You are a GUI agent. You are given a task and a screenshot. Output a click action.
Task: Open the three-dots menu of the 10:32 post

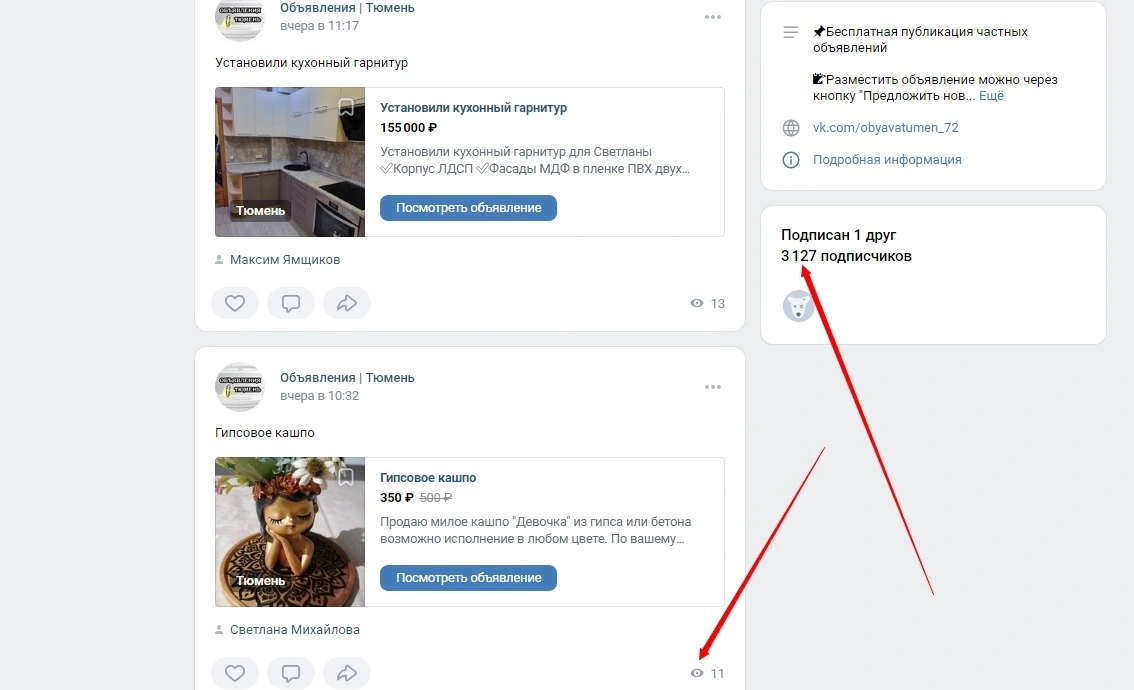pos(713,387)
